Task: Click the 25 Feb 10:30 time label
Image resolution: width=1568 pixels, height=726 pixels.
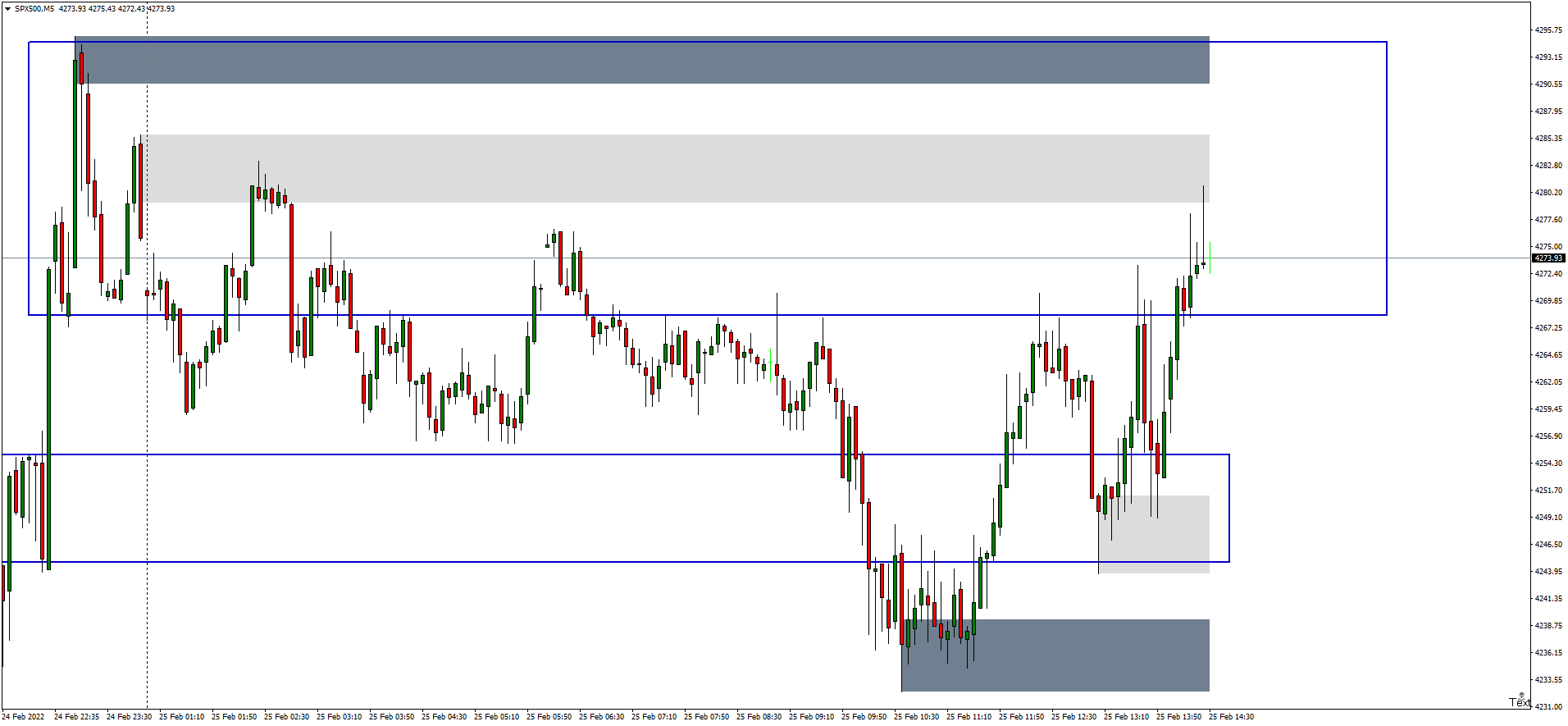Action: [916, 717]
